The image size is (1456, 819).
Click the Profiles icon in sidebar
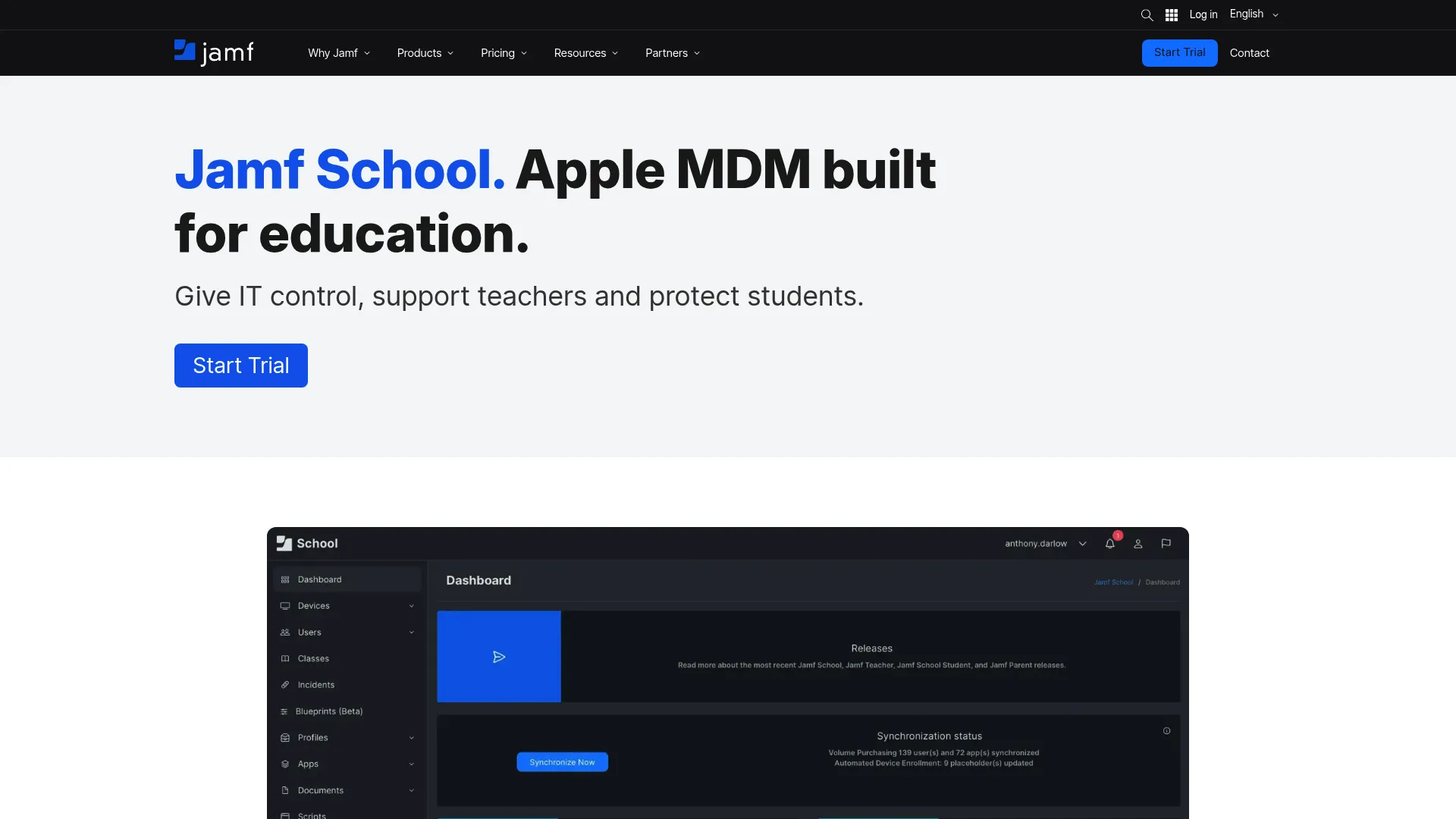tap(285, 738)
